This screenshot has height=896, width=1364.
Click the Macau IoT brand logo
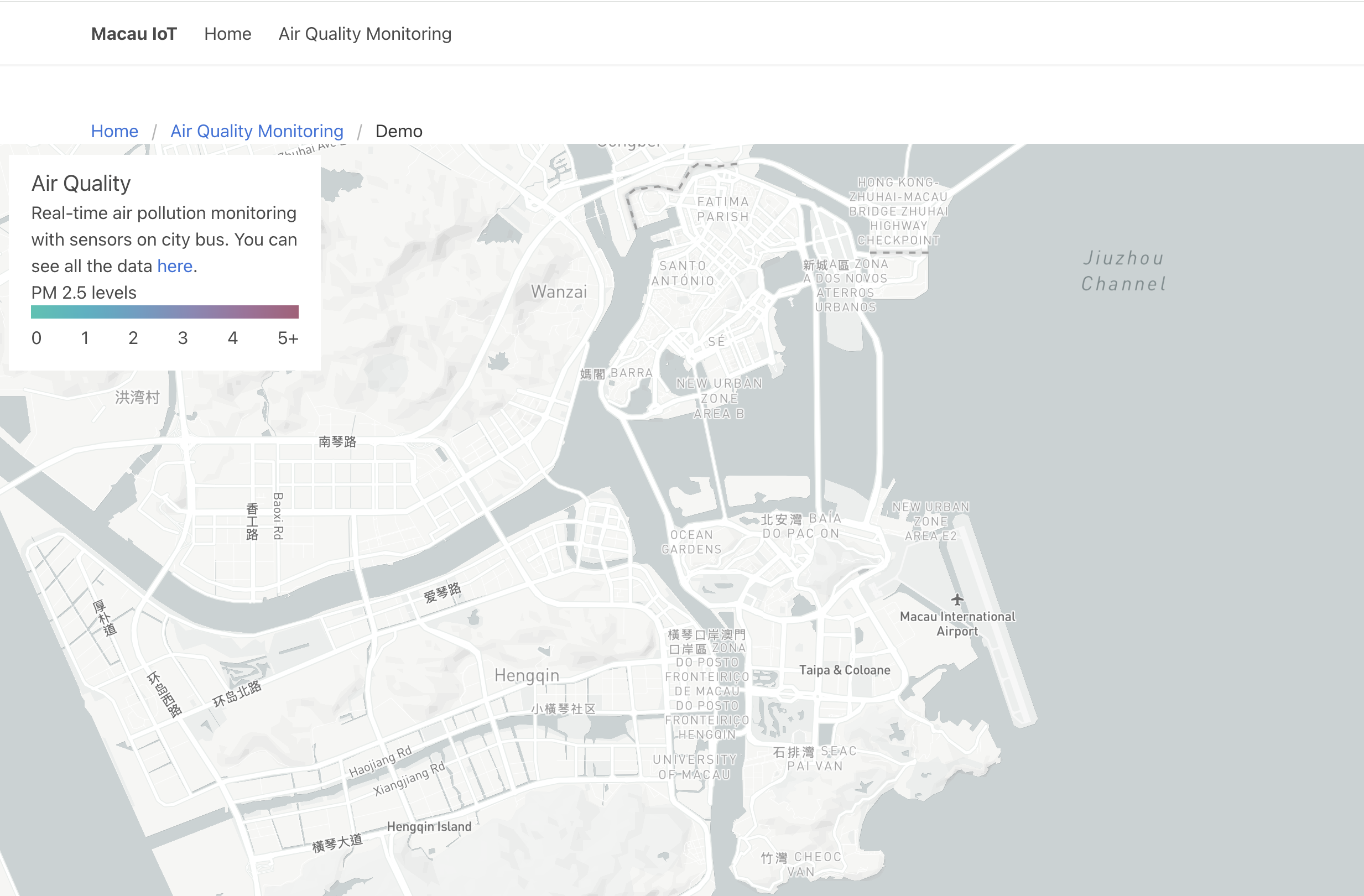pyautogui.click(x=133, y=34)
